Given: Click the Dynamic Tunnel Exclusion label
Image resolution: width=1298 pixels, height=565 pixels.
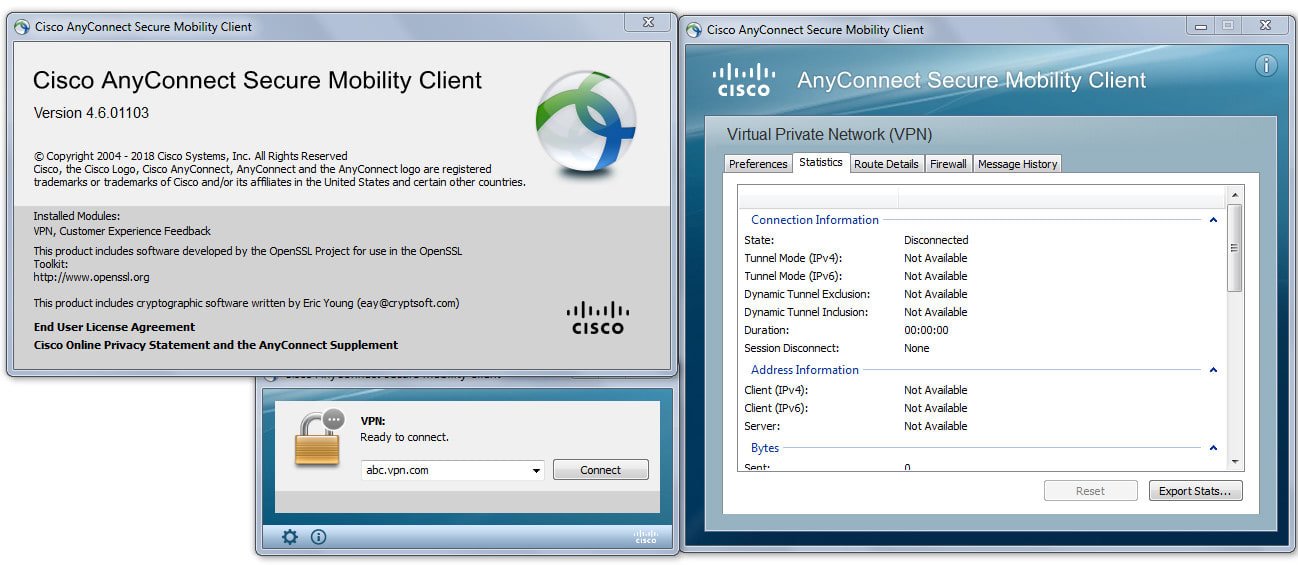Looking at the screenshot, I should click(x=807, y=294).
